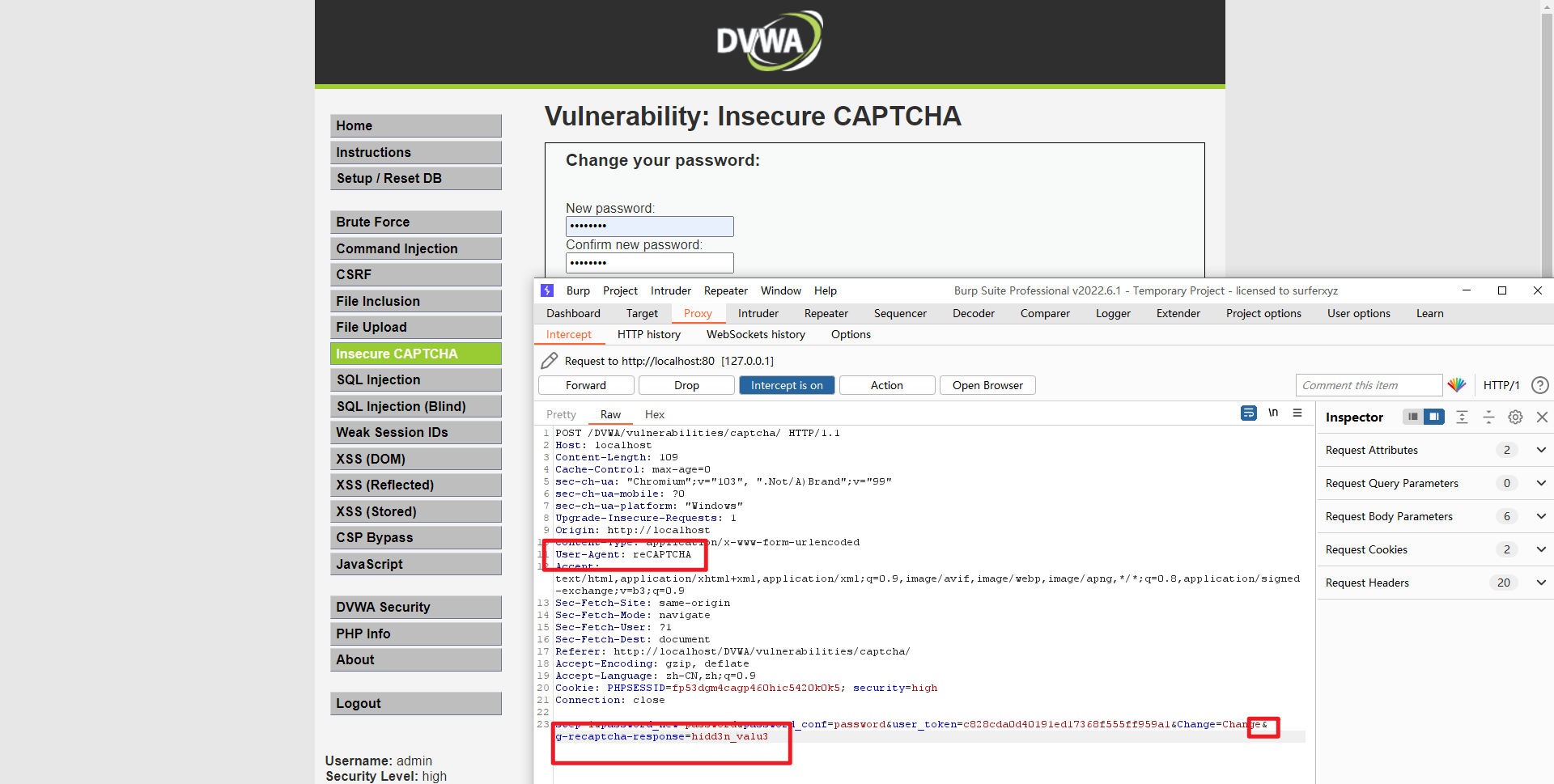The height and width of the screenshot is (784, 1554).
Task: Open the highlight color fan picker
Action: tap(1457, 385)
